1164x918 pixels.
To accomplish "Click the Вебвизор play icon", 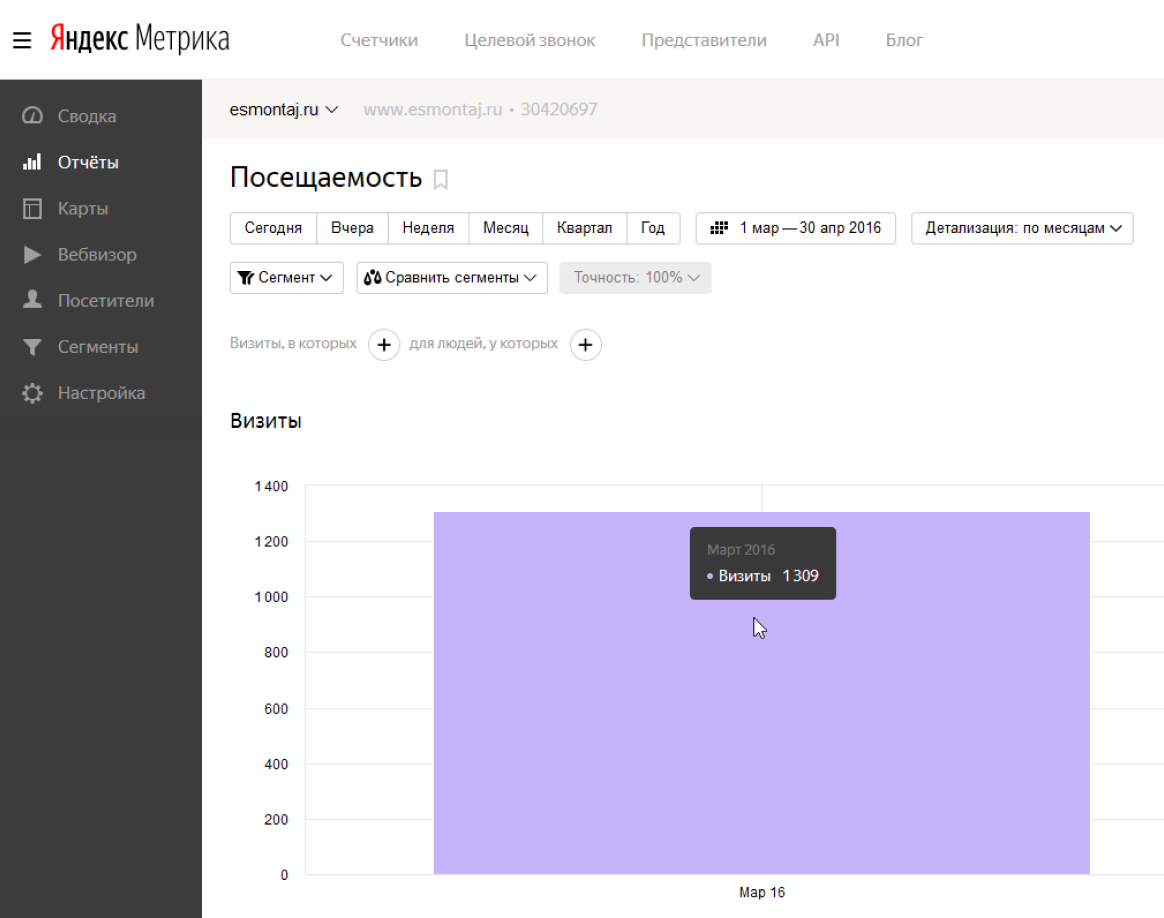I will [x=32, y=255].
